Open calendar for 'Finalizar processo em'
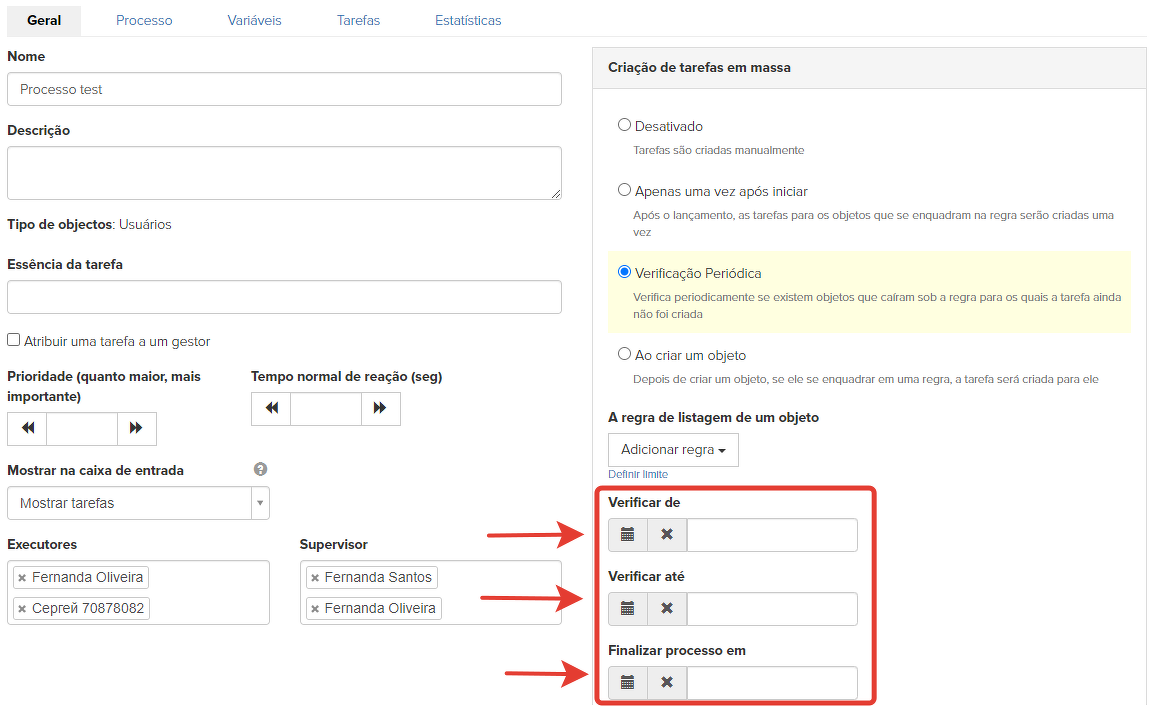The height and width of the screenshot is (706, 1149). (x=627, y=683)
